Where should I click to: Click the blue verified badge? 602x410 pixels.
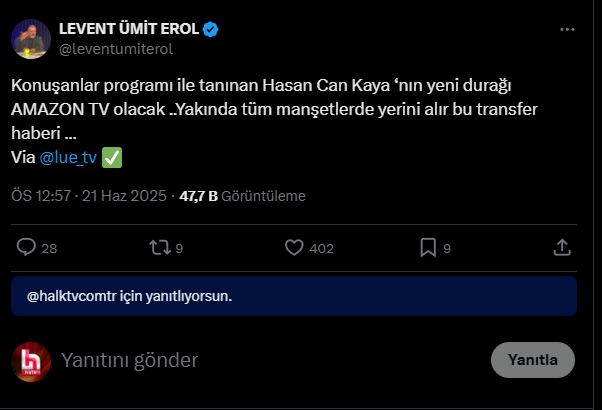tap(210, 30)
